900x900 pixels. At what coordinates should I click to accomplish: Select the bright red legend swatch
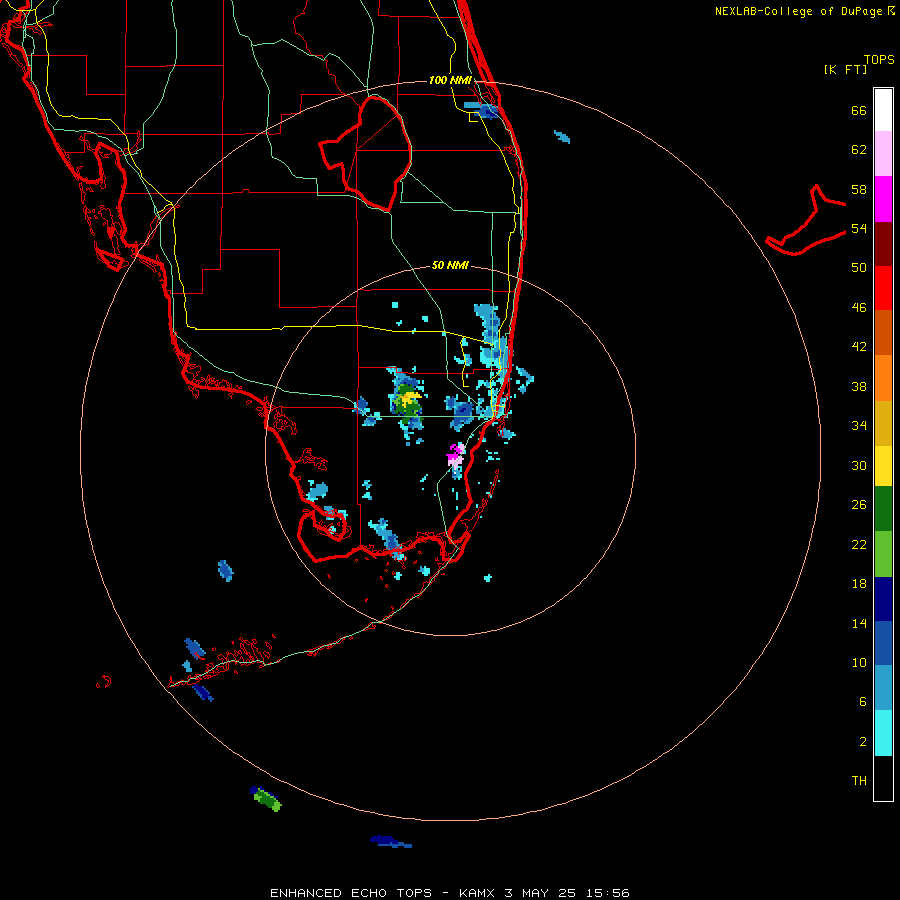(x=883, y=288)
